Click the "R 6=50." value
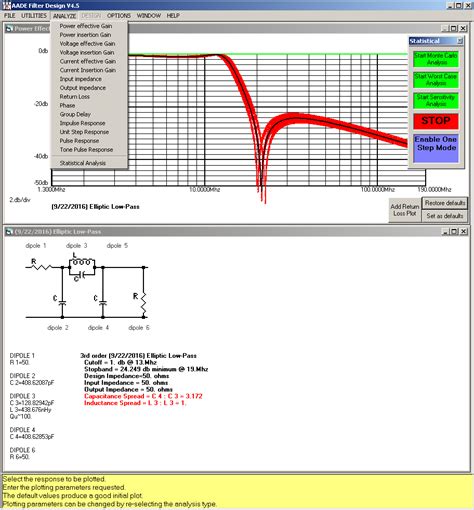The height and width of the screenshot is (510, 474). tap(19, 457)
